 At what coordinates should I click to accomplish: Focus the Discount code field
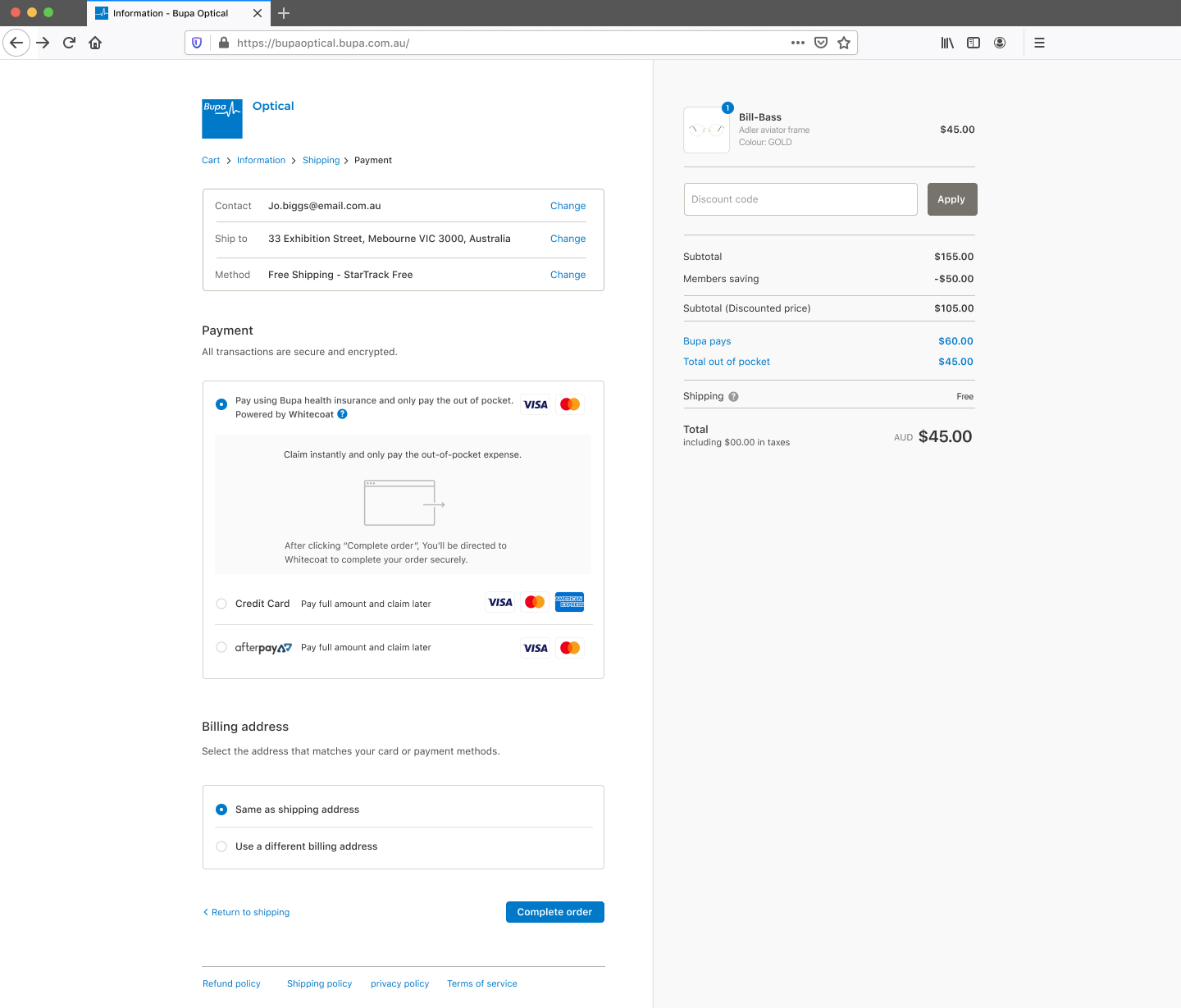tap(800, 199)
